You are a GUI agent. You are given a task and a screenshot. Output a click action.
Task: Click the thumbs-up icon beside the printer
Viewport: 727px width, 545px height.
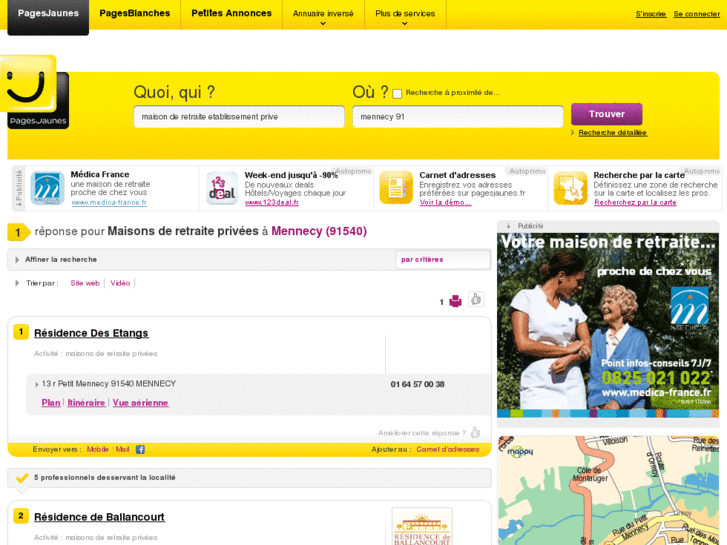coord(476,299)
